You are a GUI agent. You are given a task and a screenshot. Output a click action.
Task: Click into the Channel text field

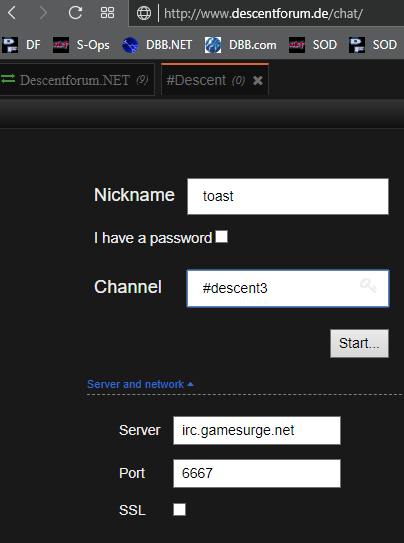(x=288, y=288)
